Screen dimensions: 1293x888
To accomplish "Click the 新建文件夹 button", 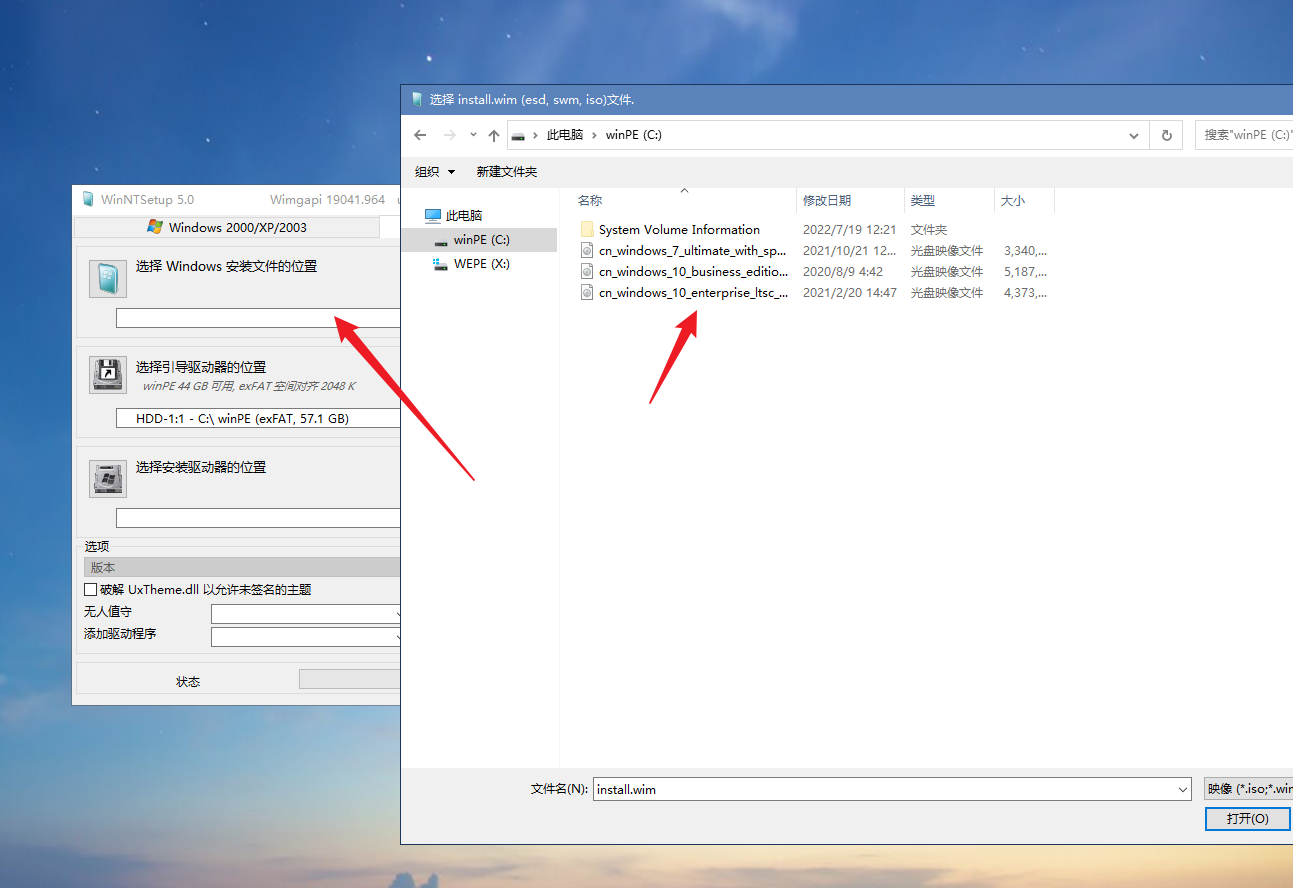I will (x=506, y=172).
